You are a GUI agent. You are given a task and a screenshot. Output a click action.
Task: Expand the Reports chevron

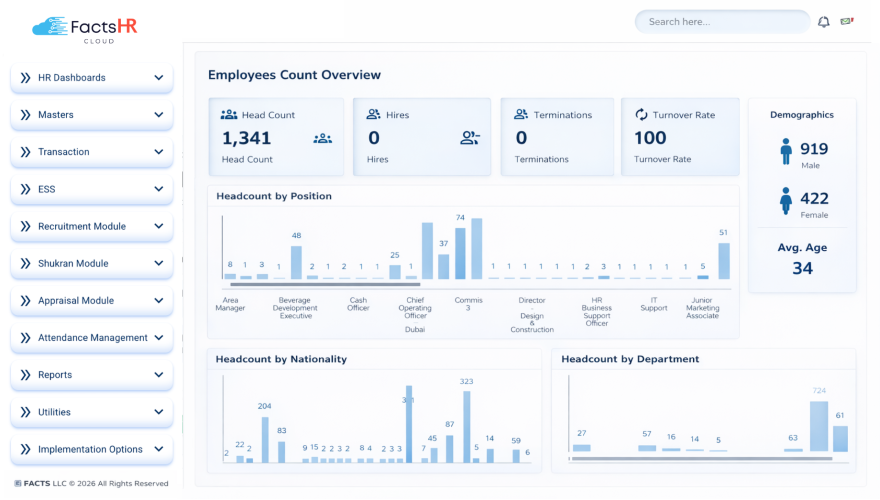[159, 375]
